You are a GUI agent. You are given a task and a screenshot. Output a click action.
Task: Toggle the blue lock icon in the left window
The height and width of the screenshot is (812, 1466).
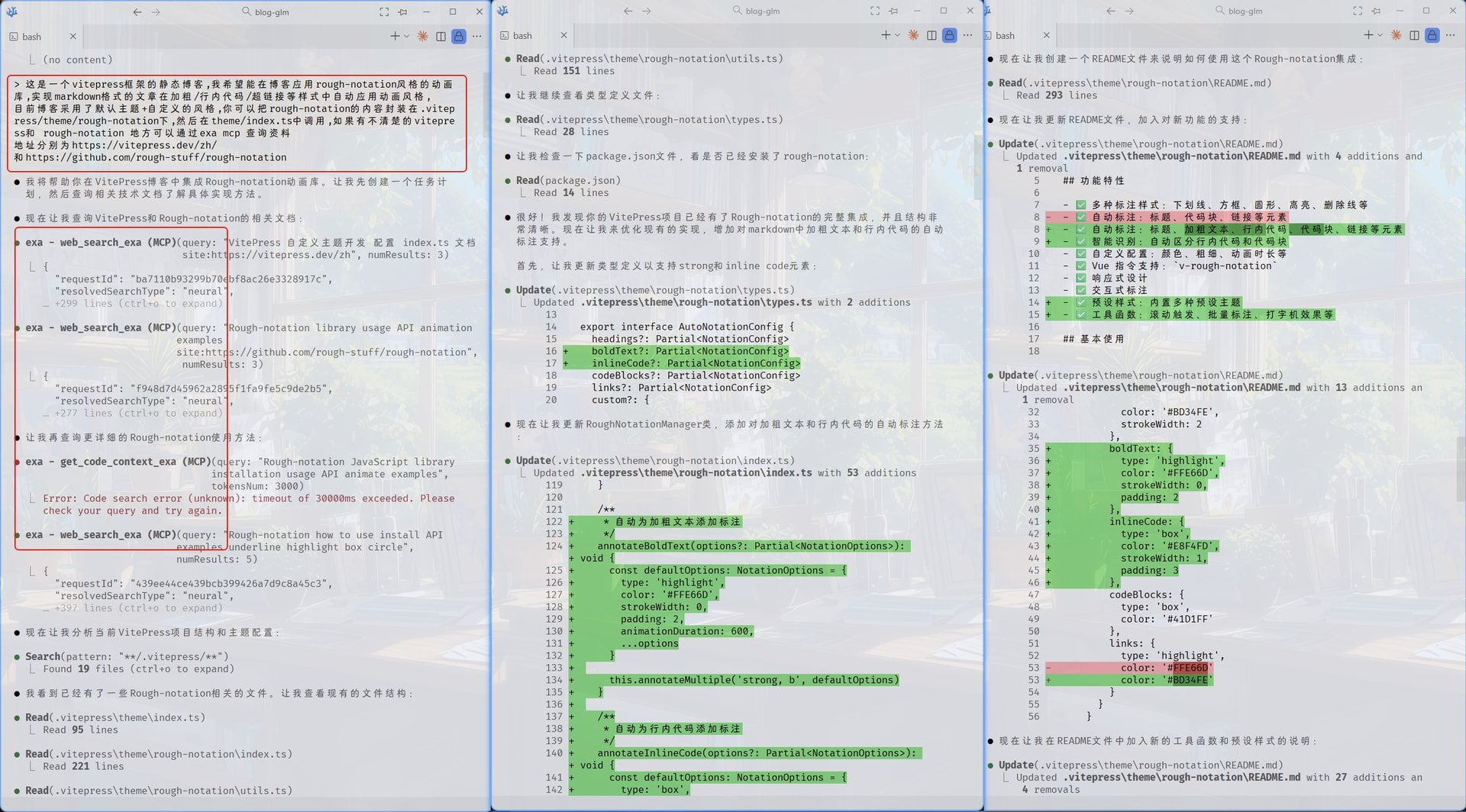coord(459,36)
